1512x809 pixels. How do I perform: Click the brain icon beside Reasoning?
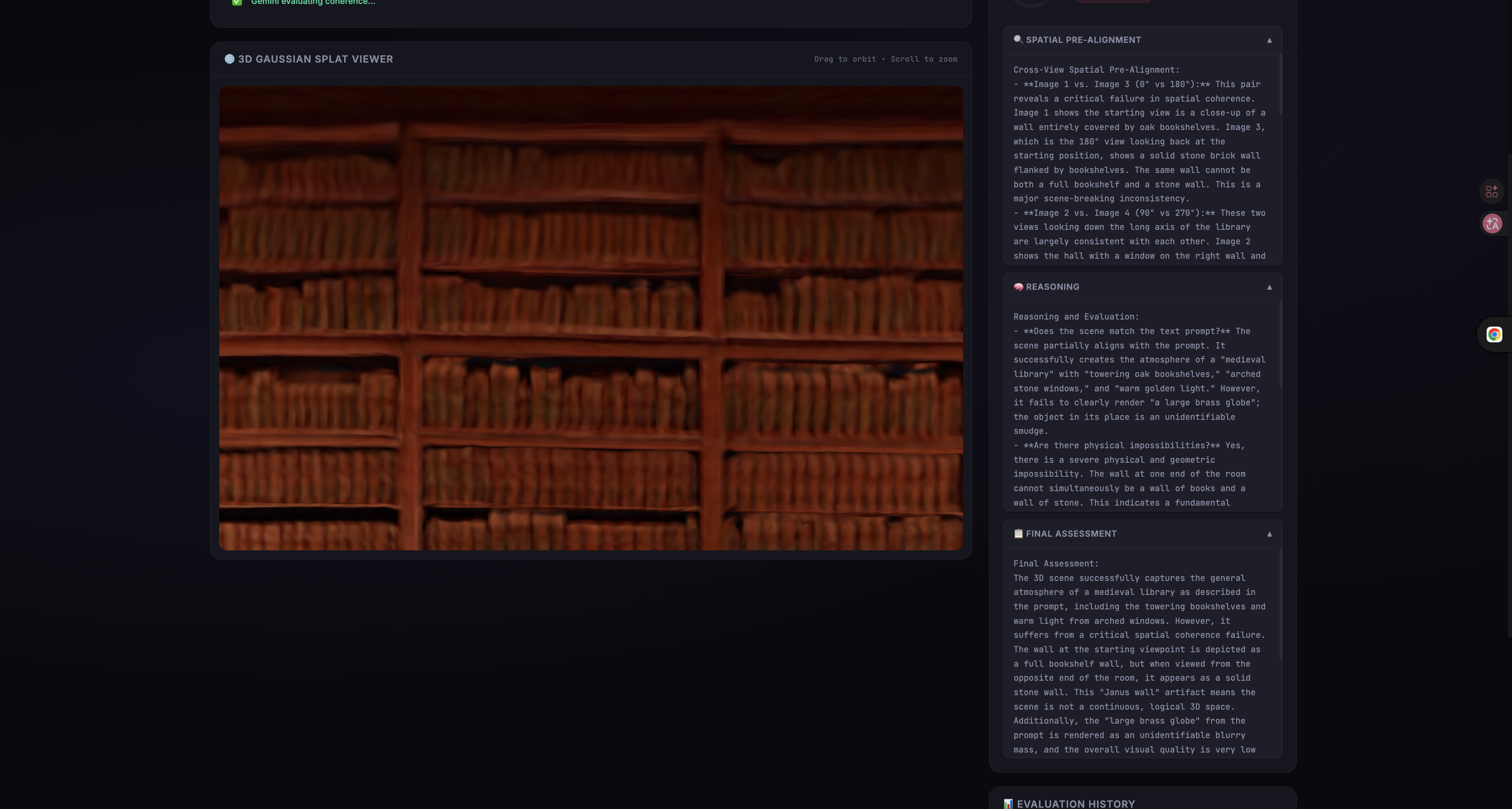click(x=1018, y=286)
